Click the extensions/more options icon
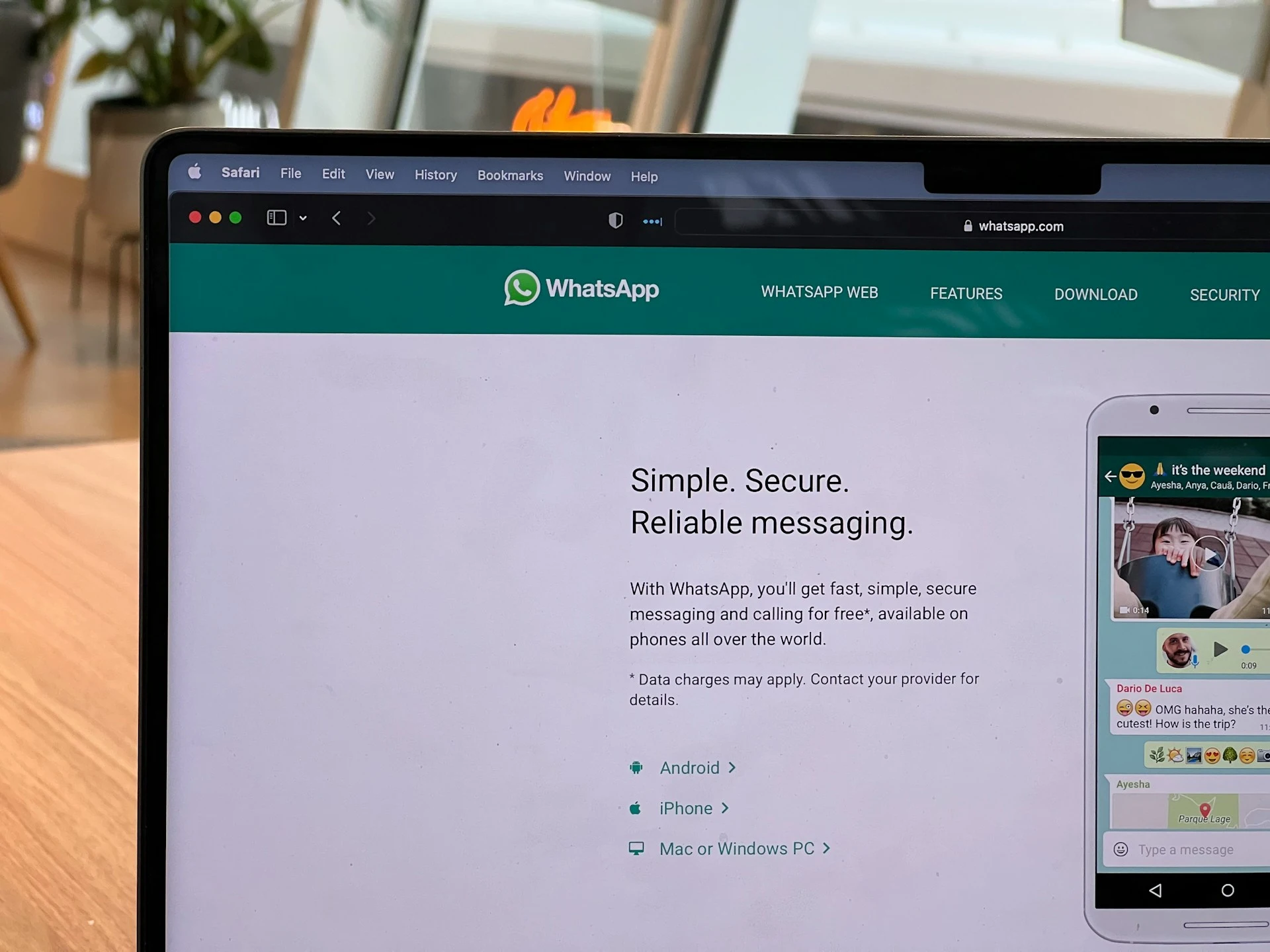This screenshot has width=1270, height=952. click(651, 220)
